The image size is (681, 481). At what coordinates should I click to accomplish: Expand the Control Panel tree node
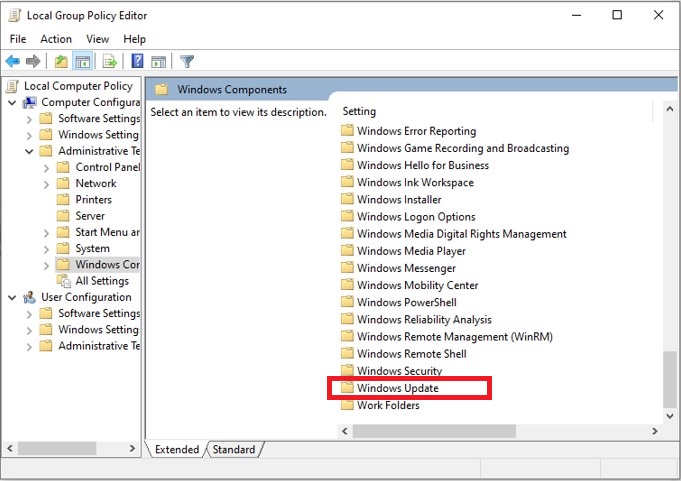(46, 168)
